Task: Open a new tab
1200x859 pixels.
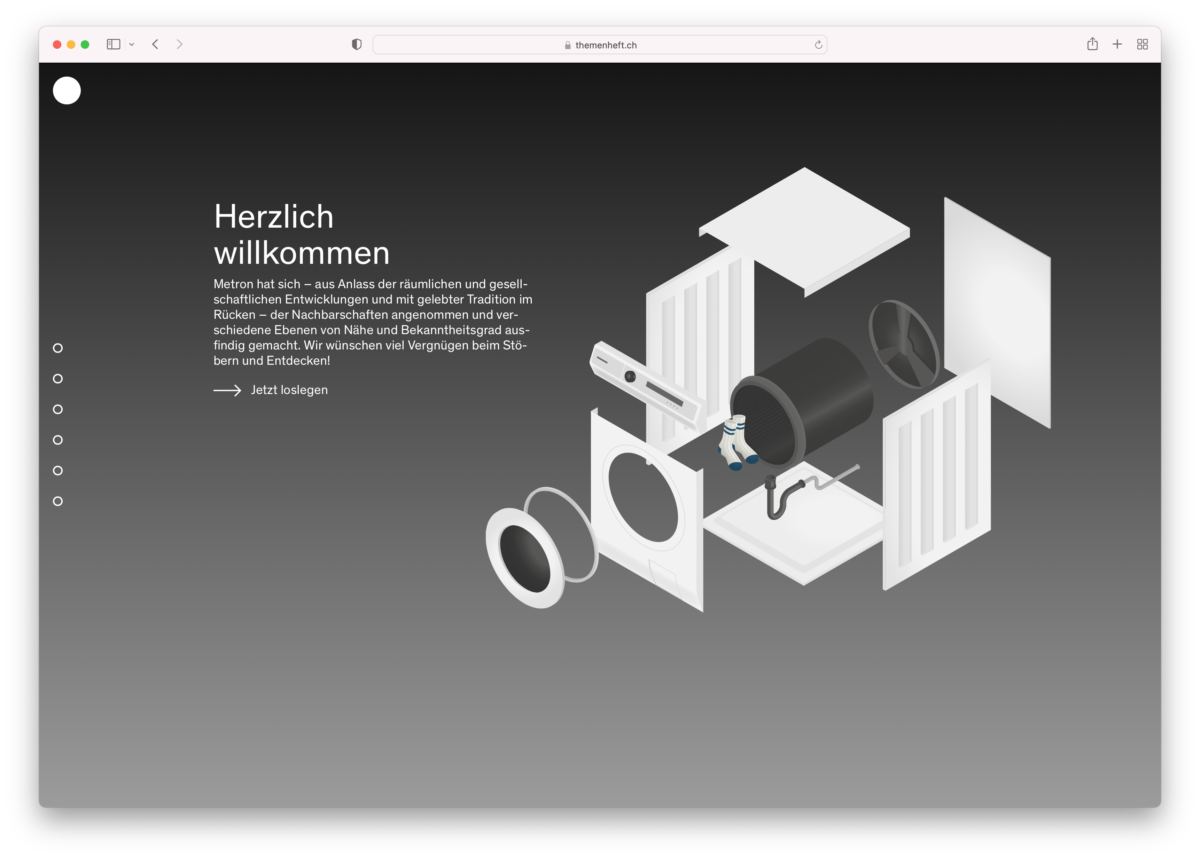Action: 1117,44
